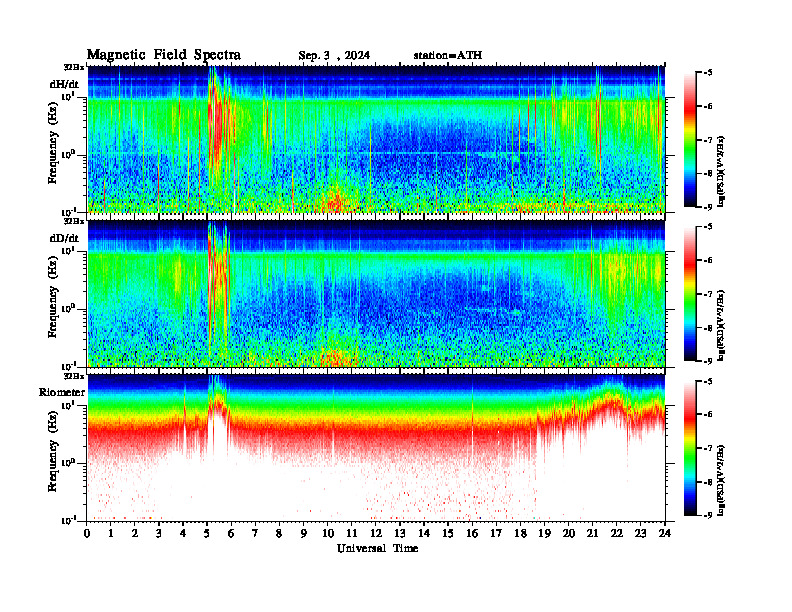Click the color bar title next to dH/dt scale
The height and width of the screenshot is (612, 792).
(721, 171)
